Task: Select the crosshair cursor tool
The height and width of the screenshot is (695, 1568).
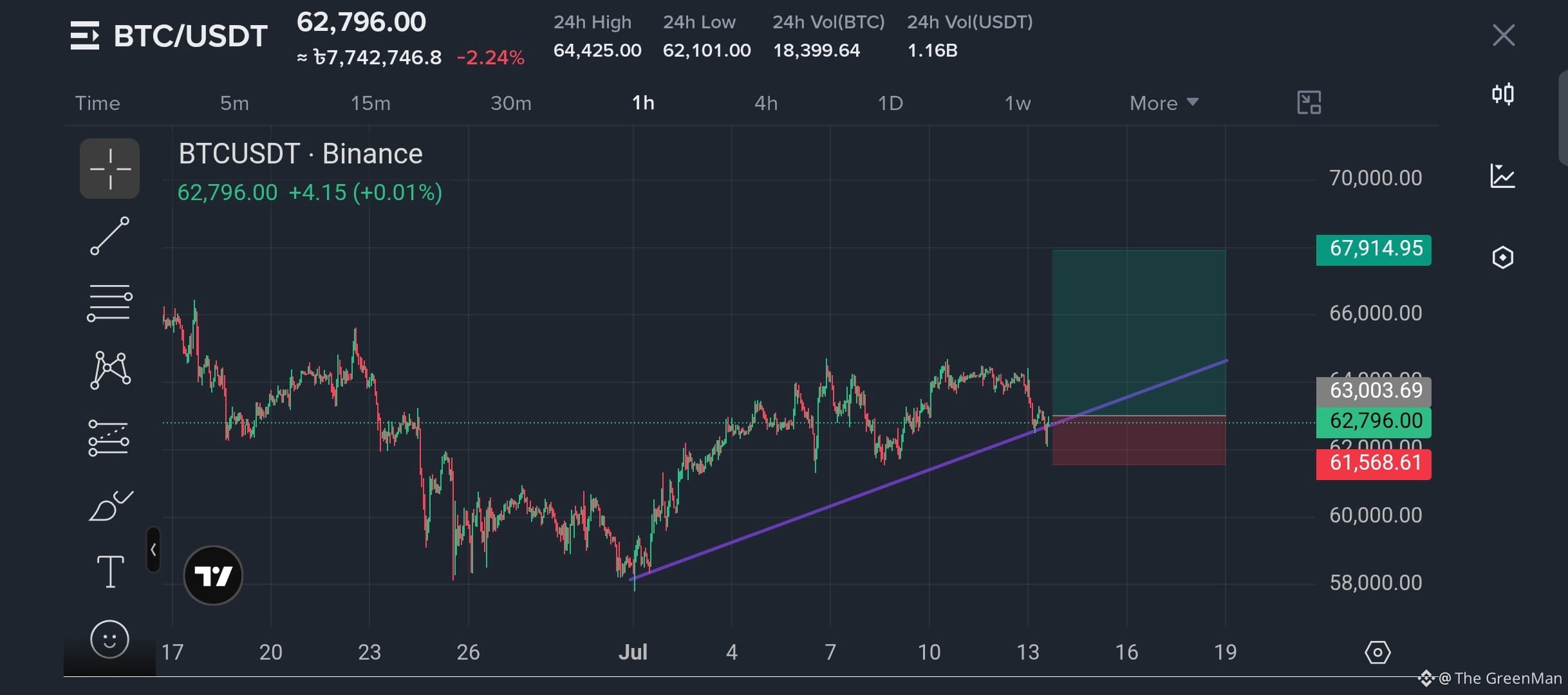Action: point(109,169)
